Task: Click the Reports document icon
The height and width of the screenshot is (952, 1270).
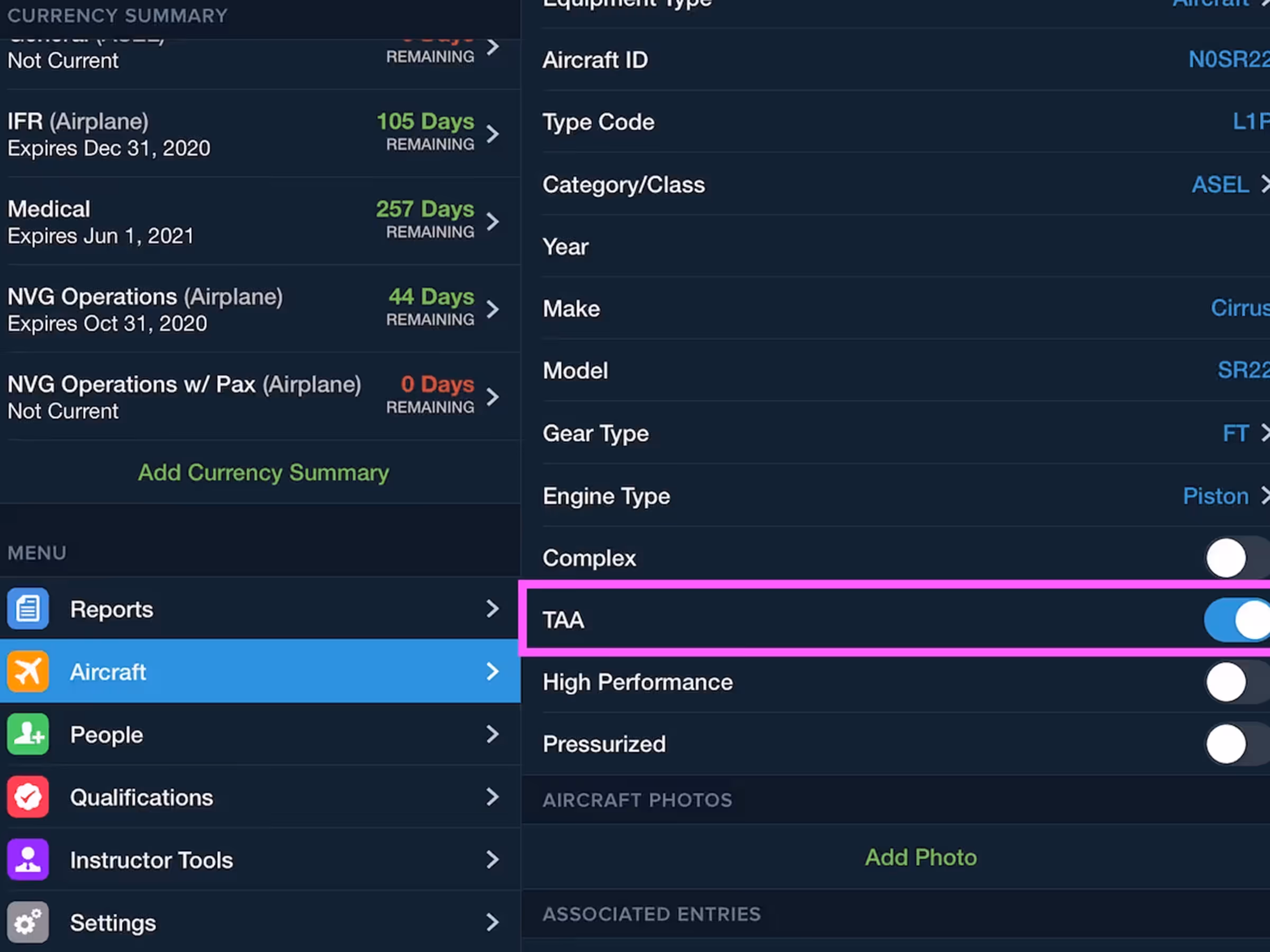Action: 28,608
